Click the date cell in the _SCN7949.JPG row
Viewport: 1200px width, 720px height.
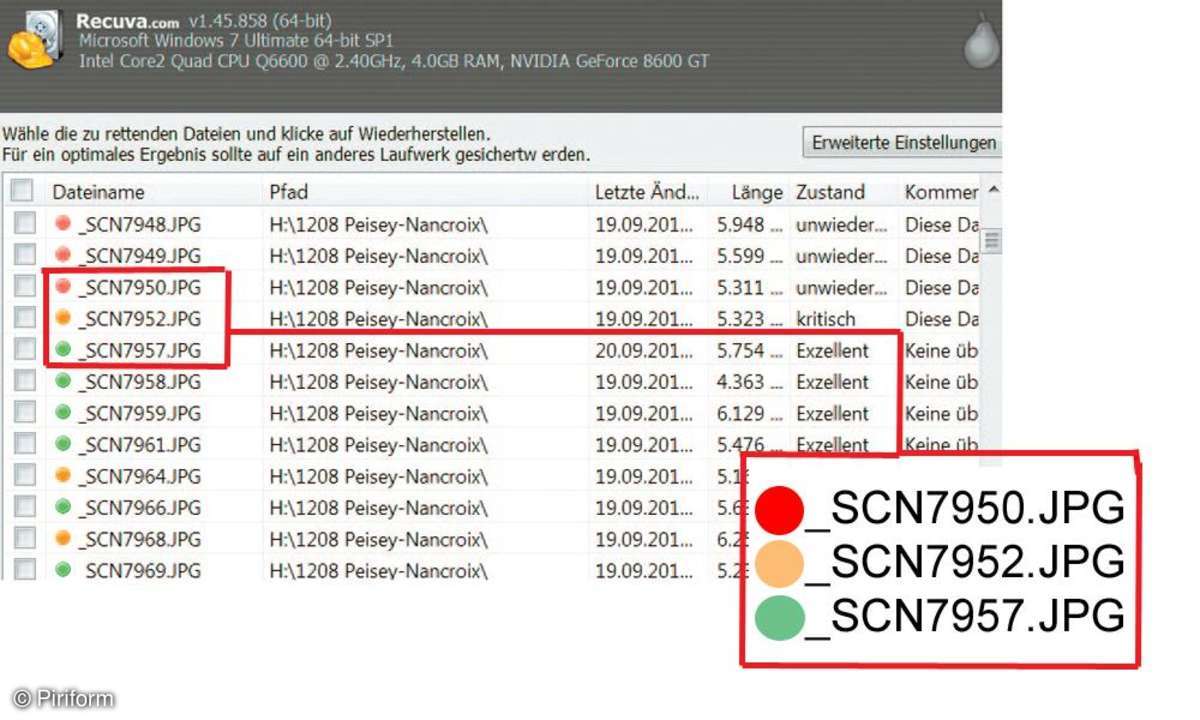[643, 256]
